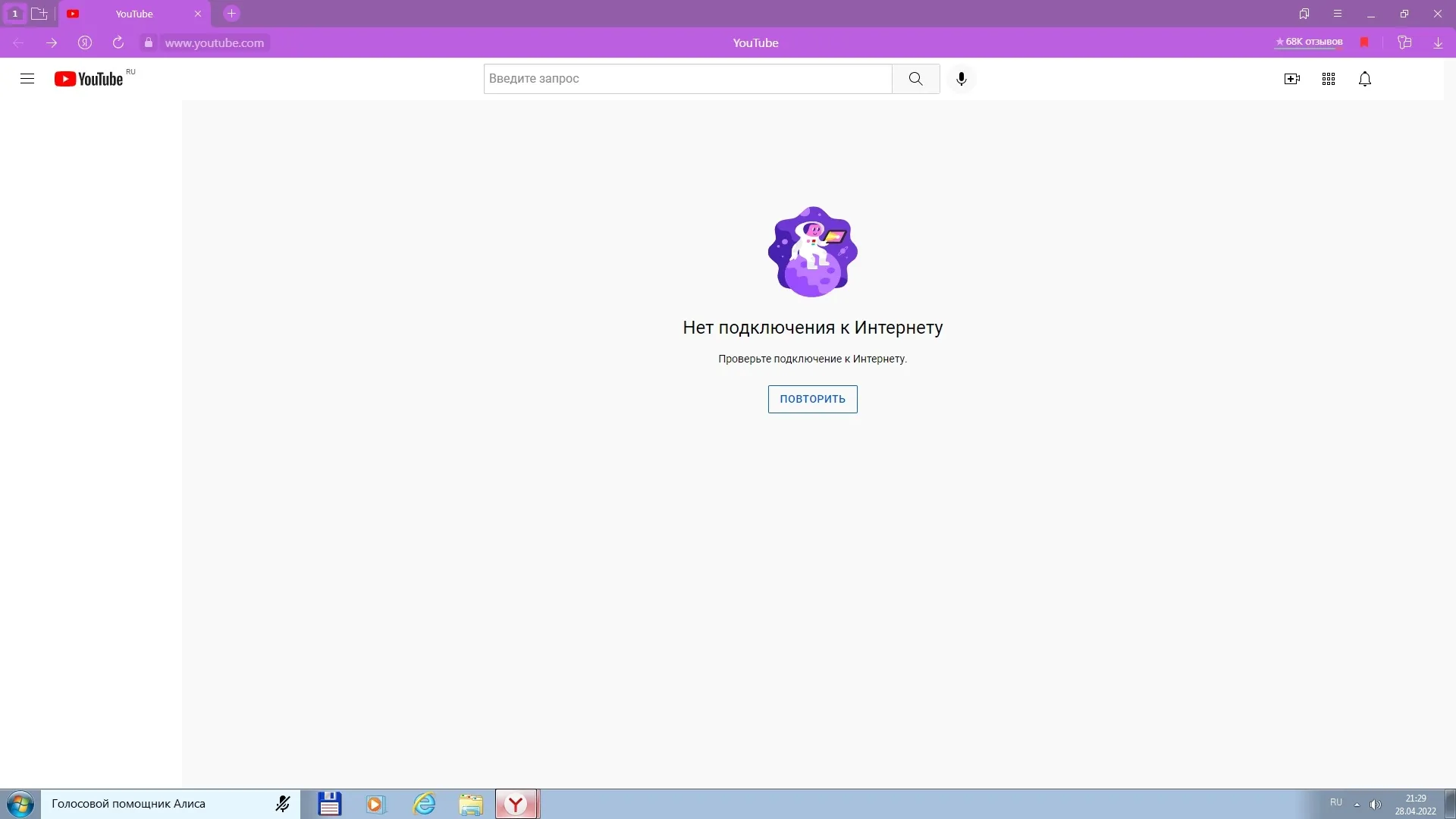Screen dimensions: 1456x819
Task: Open Internet Explorer from taskbar
Action: (424, 804)
